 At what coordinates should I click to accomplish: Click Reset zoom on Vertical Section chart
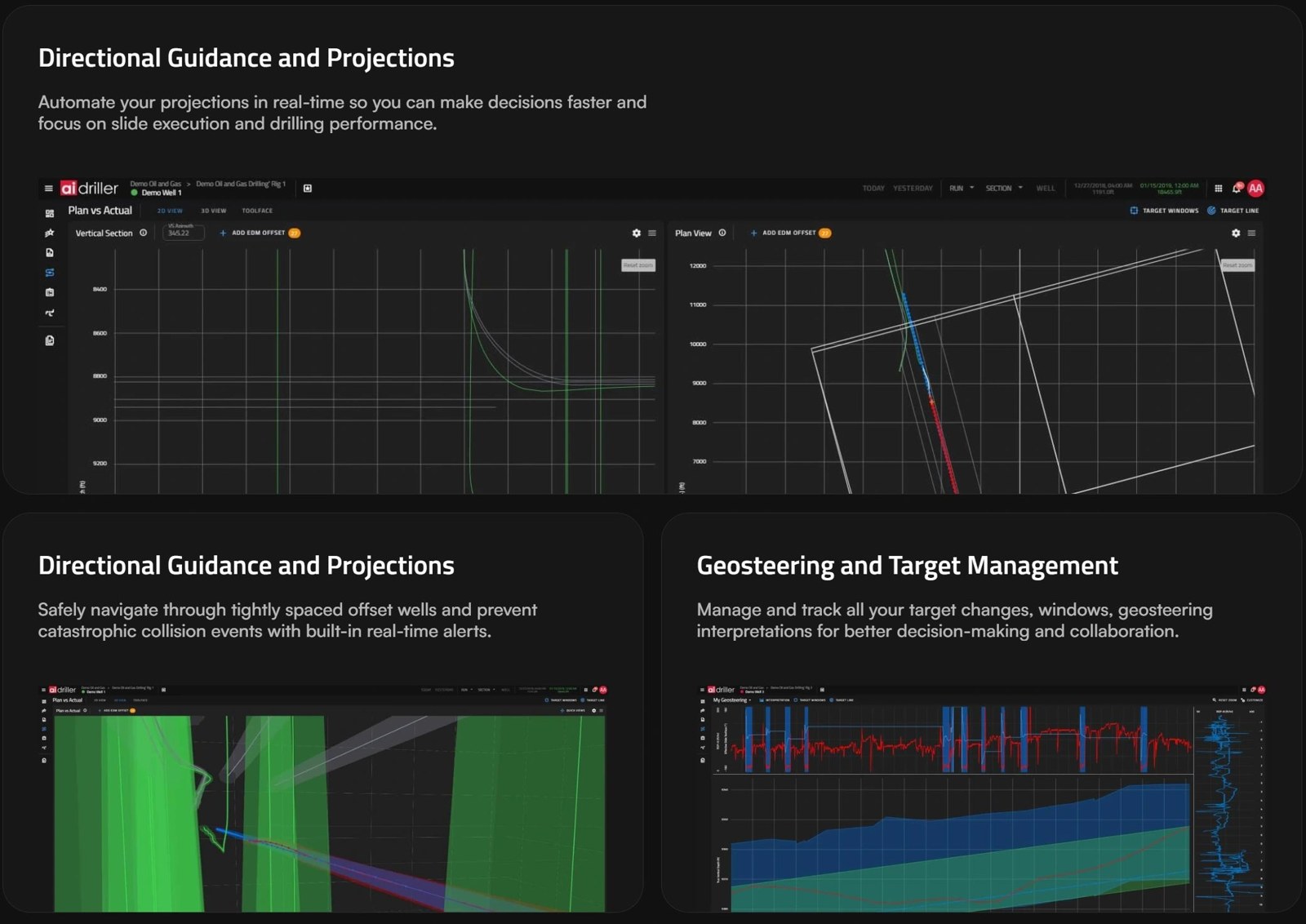pyautogui.click(x=638, y=265)
